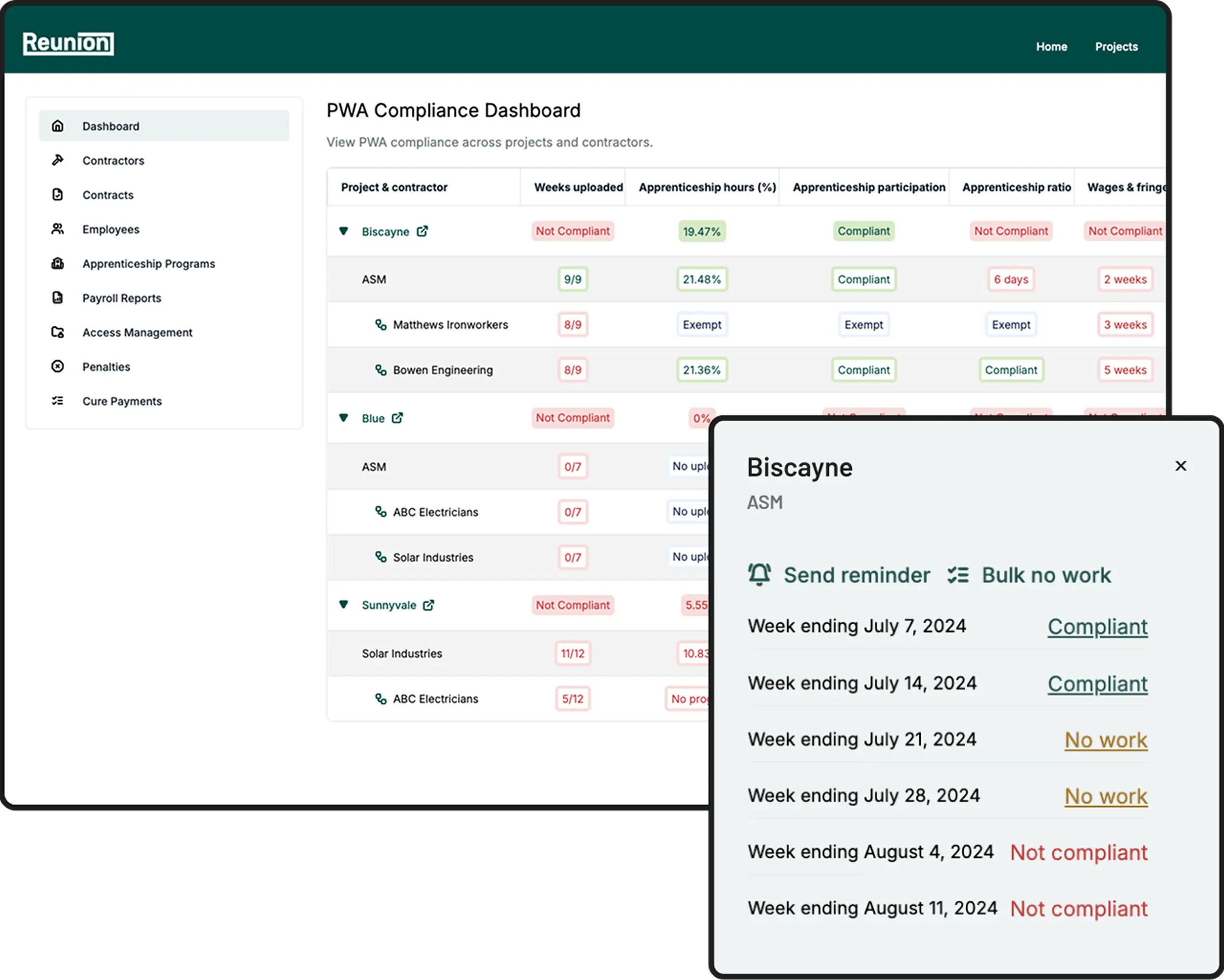Open Payroll Reports in the sidebar
The height and width of the screenshot is (980, 1224).
tap(121, 298)
